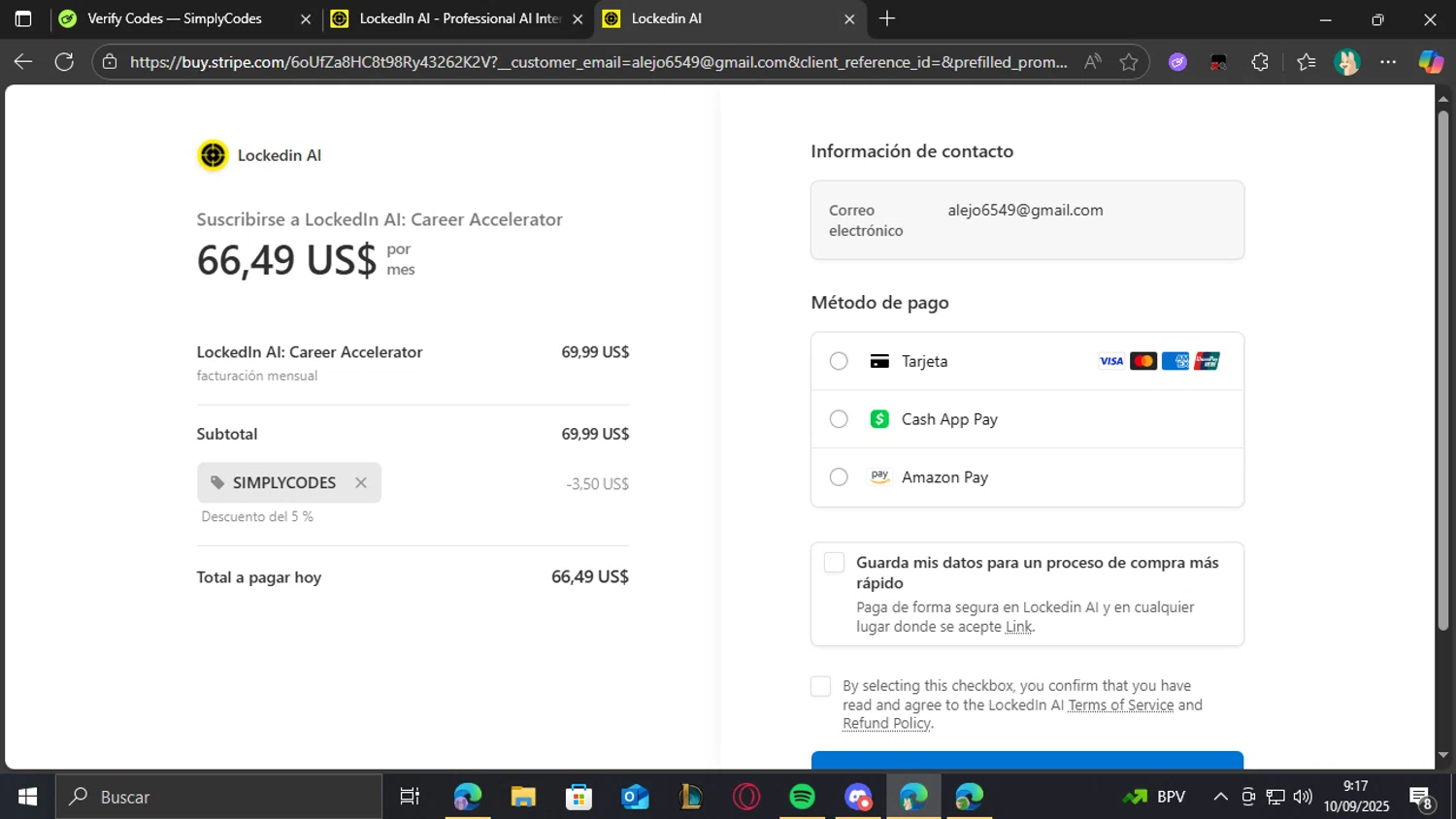1456x819 pixels.
Task: Click the page vertical scrollbar thumb
Action: click(x=1443, y=369)
